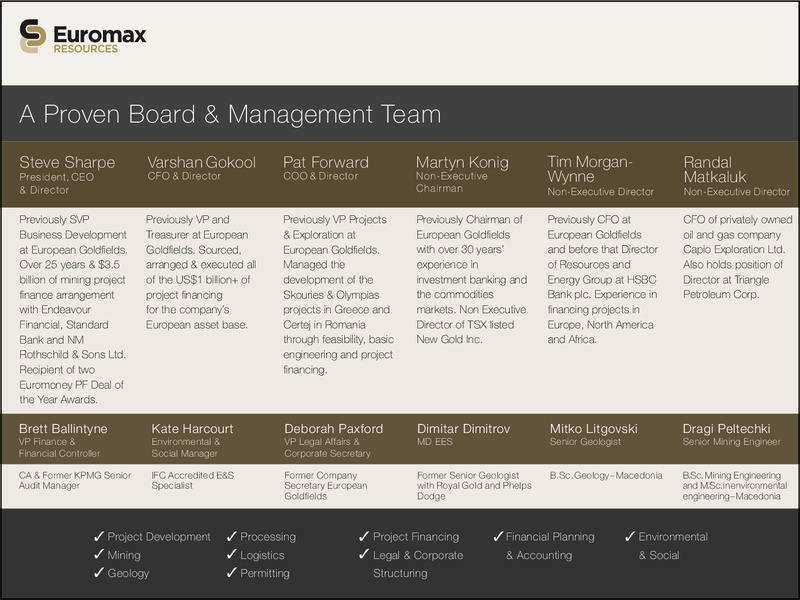Click the slide title 'A Proven Board & Management Team'

click(230, 114)
